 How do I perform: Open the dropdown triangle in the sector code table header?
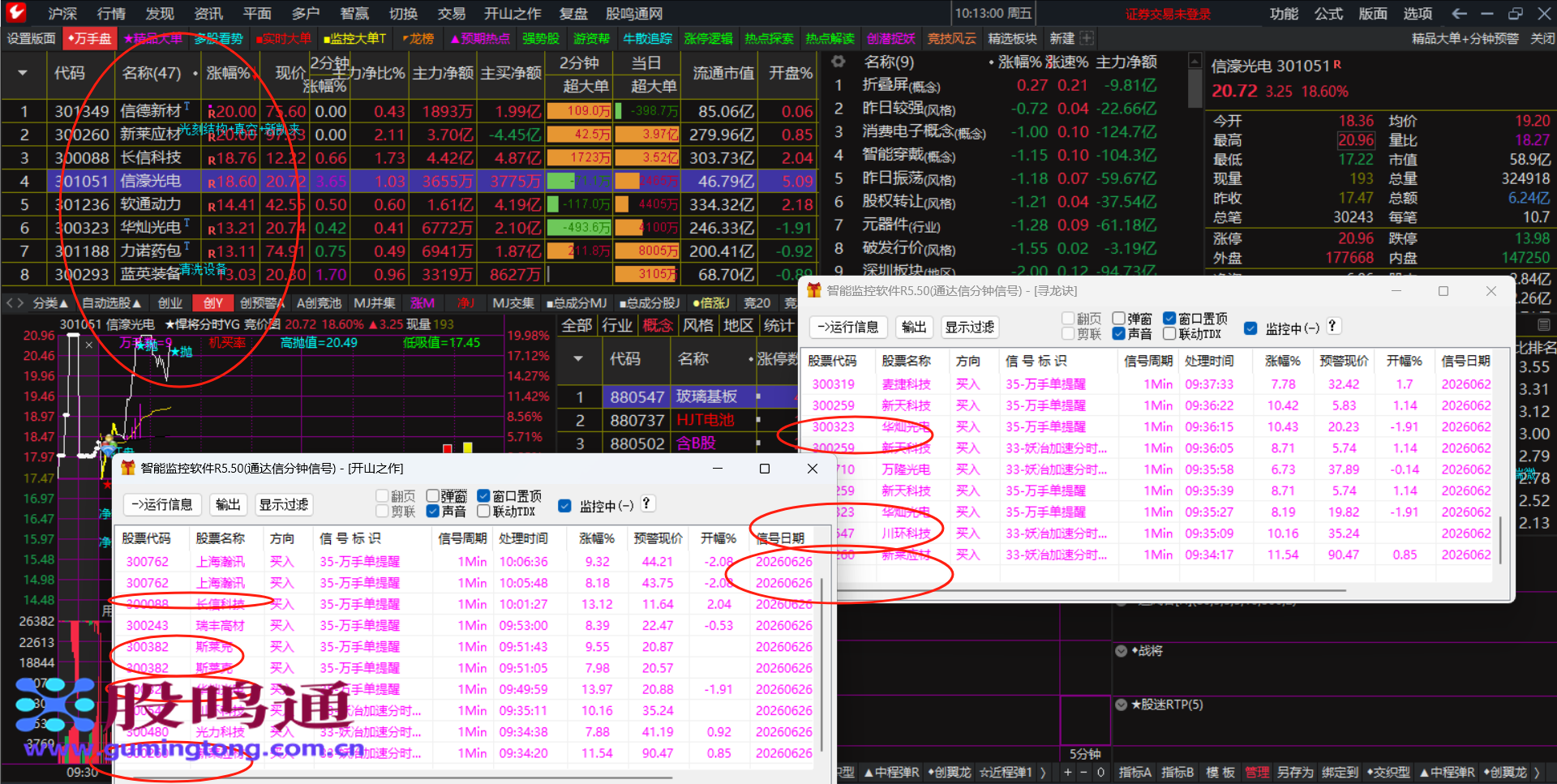point(578,358)
